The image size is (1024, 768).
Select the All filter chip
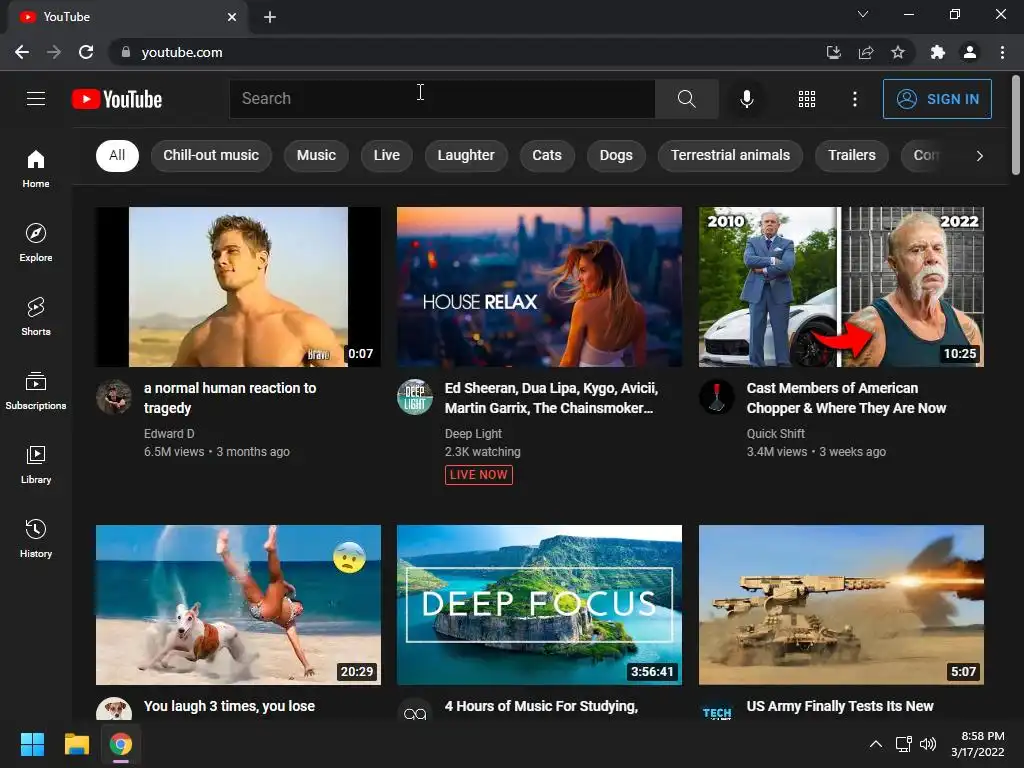click(117, 155)
